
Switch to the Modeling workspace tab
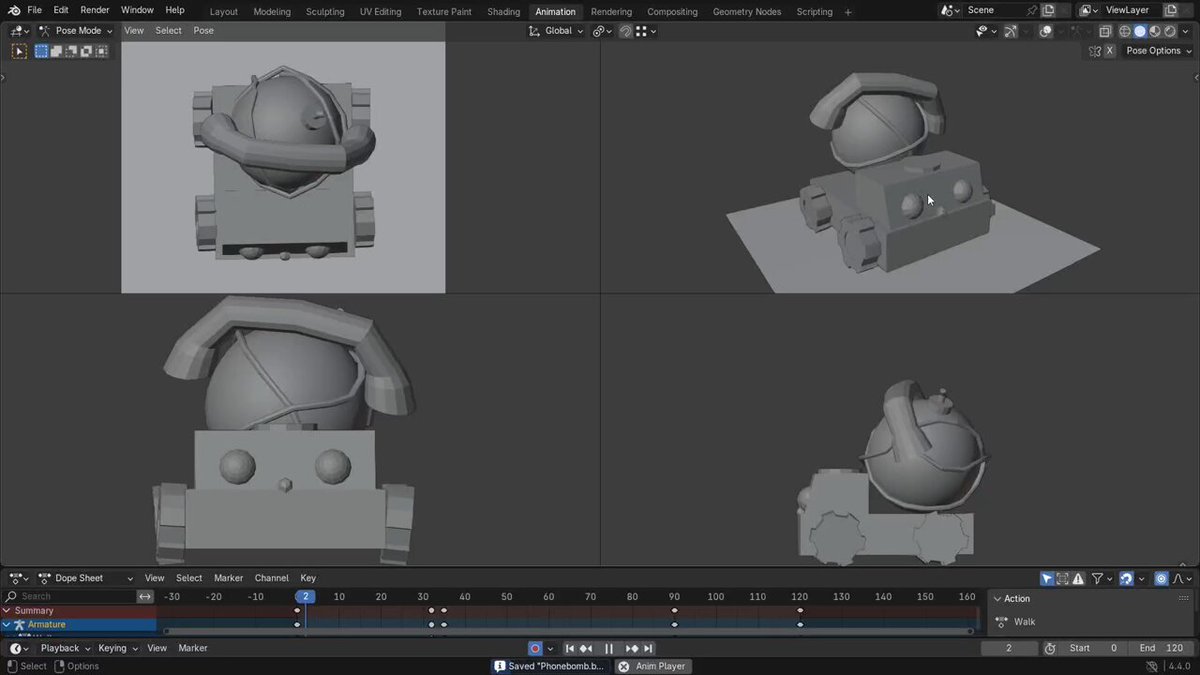(x=272, y=12)
